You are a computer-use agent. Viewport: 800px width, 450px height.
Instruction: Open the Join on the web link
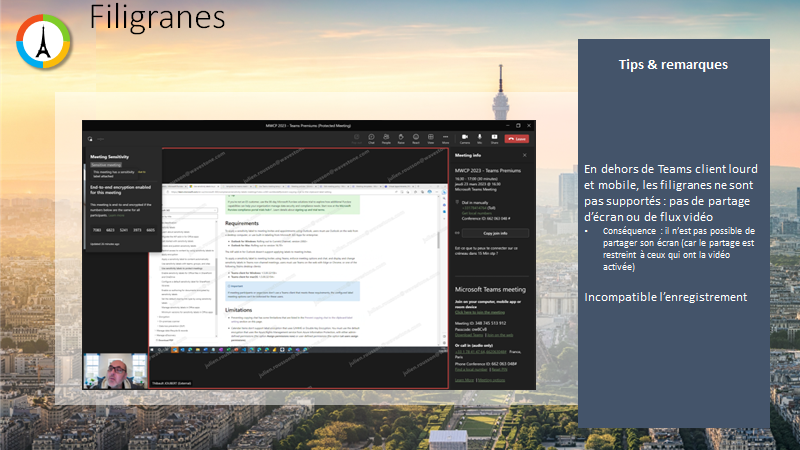click(500, 335)
